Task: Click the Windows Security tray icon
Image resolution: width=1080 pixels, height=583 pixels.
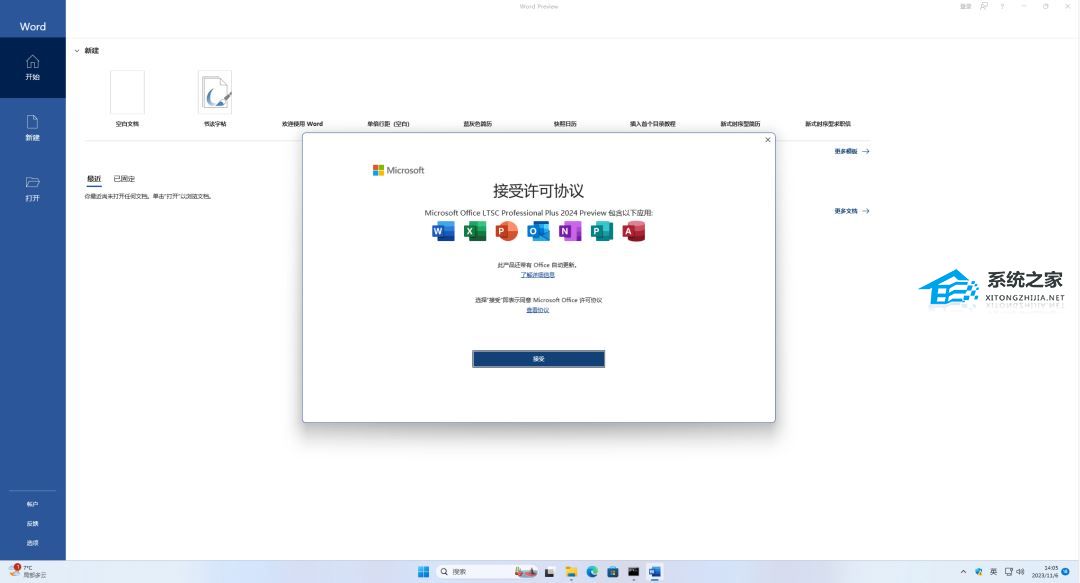Action: pos(979,572)
